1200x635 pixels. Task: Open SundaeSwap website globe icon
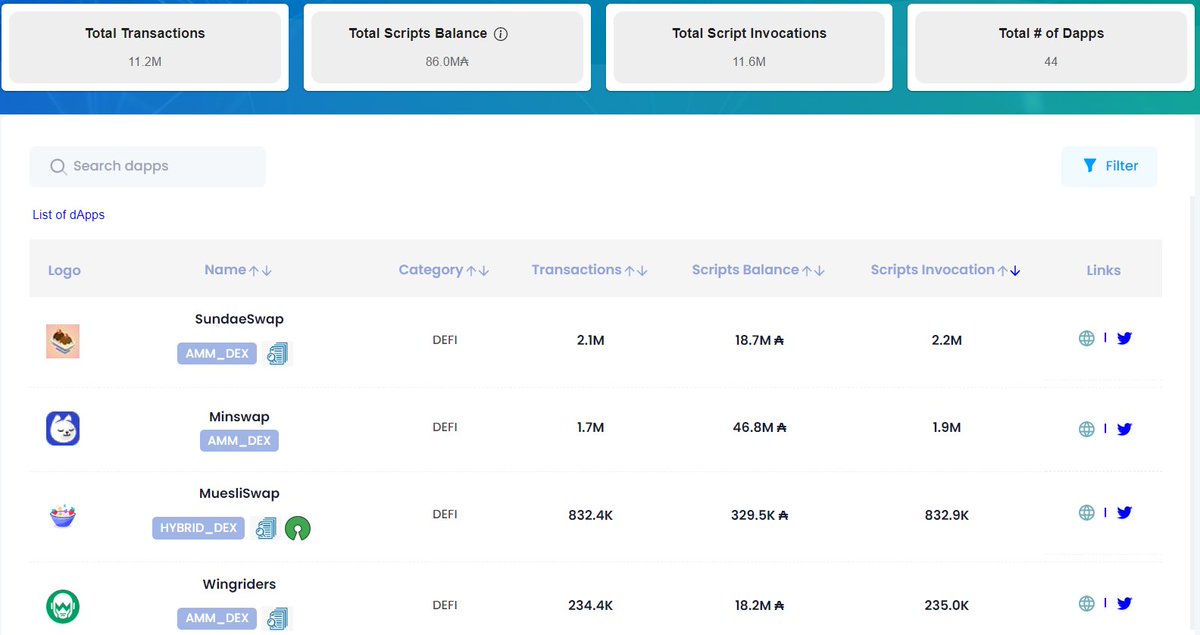1087,339
